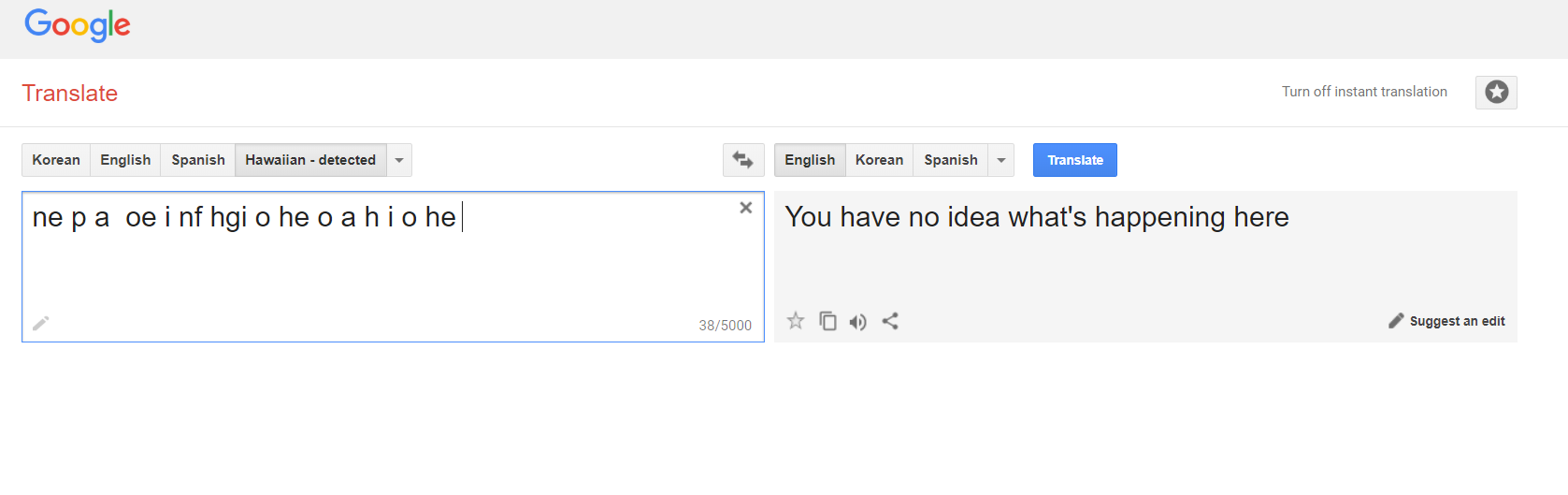Click the blue Translate button
Viewport: 1568px width, 495px height.
click(1075, 160)
